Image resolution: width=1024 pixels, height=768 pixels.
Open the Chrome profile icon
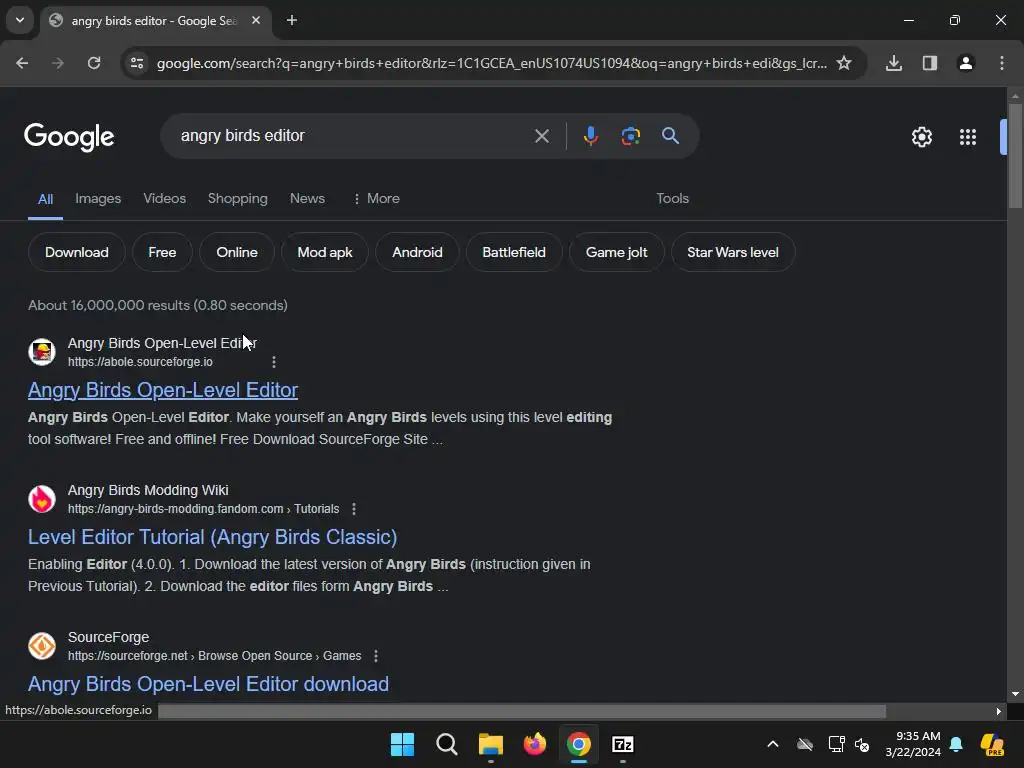(x=966, y=63)
